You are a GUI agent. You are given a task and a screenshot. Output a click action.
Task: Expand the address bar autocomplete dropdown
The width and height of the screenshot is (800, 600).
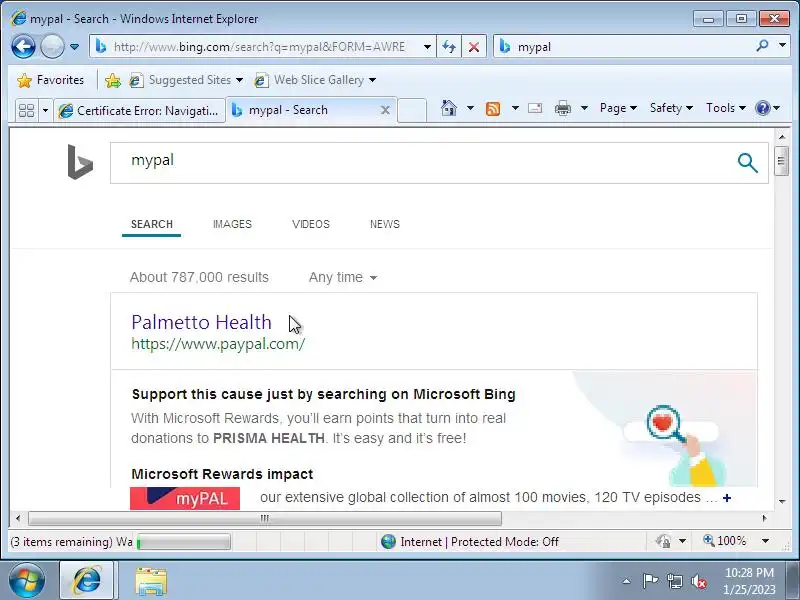point(427,47)
